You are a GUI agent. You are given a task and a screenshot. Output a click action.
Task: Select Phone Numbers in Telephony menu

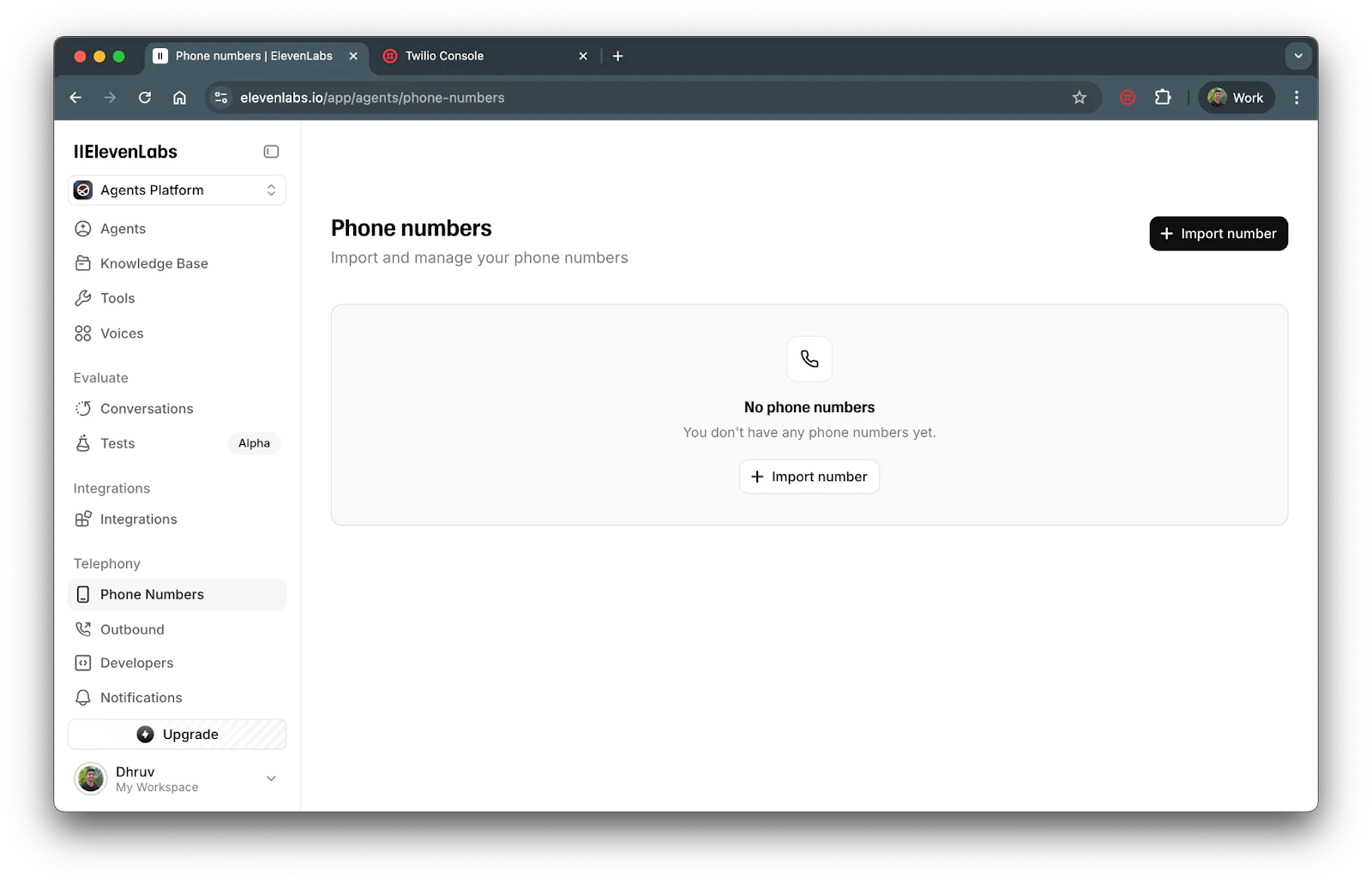tap(152, 595)
